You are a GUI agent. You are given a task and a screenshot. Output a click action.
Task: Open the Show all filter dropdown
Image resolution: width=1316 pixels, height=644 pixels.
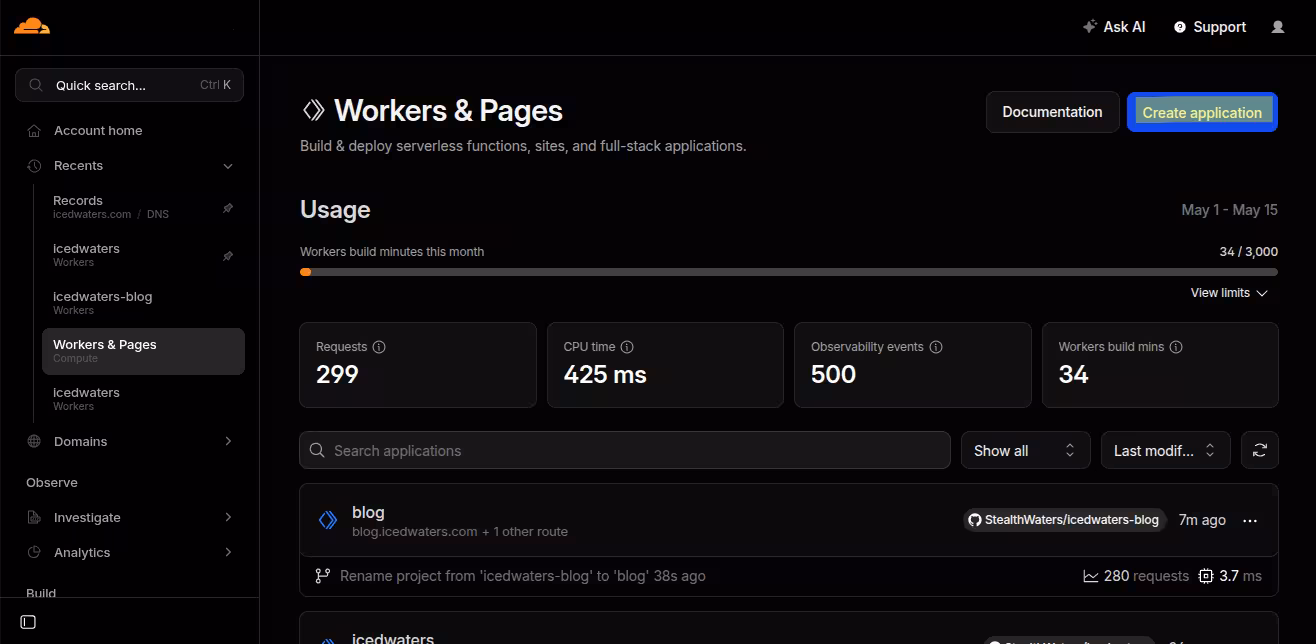(1025, 450)
